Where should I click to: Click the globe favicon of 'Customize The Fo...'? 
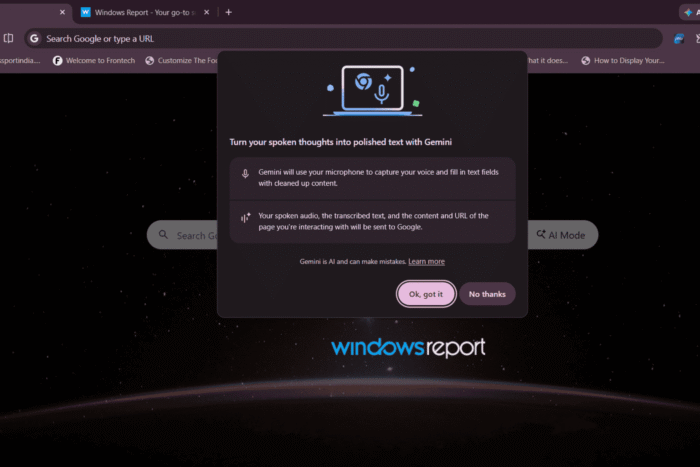pos(150,61)
